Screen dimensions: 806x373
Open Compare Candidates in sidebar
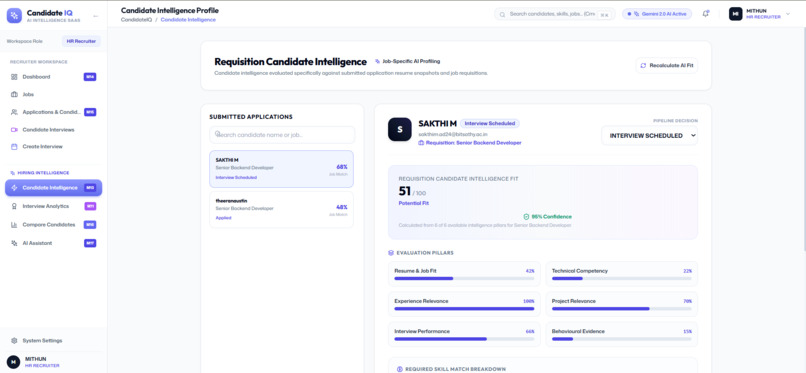53,225
